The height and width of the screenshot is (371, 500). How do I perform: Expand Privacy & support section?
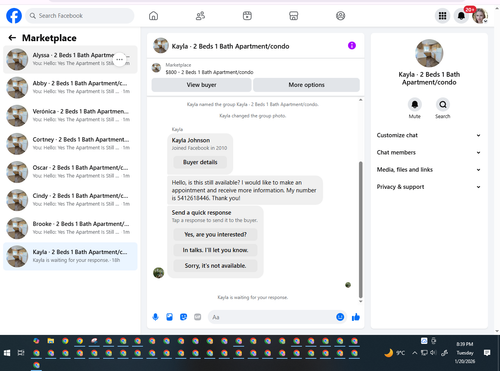point(429,187)
